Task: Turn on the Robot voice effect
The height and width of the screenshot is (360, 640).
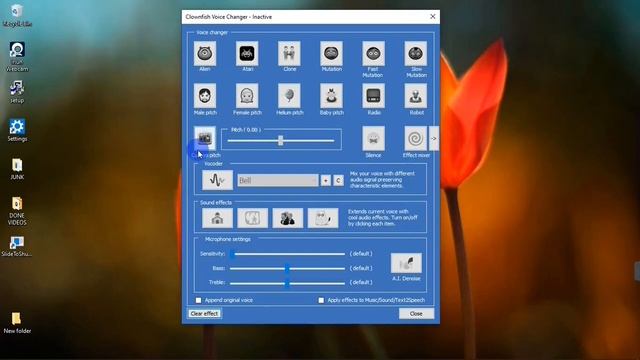Action: pos(416,96)
